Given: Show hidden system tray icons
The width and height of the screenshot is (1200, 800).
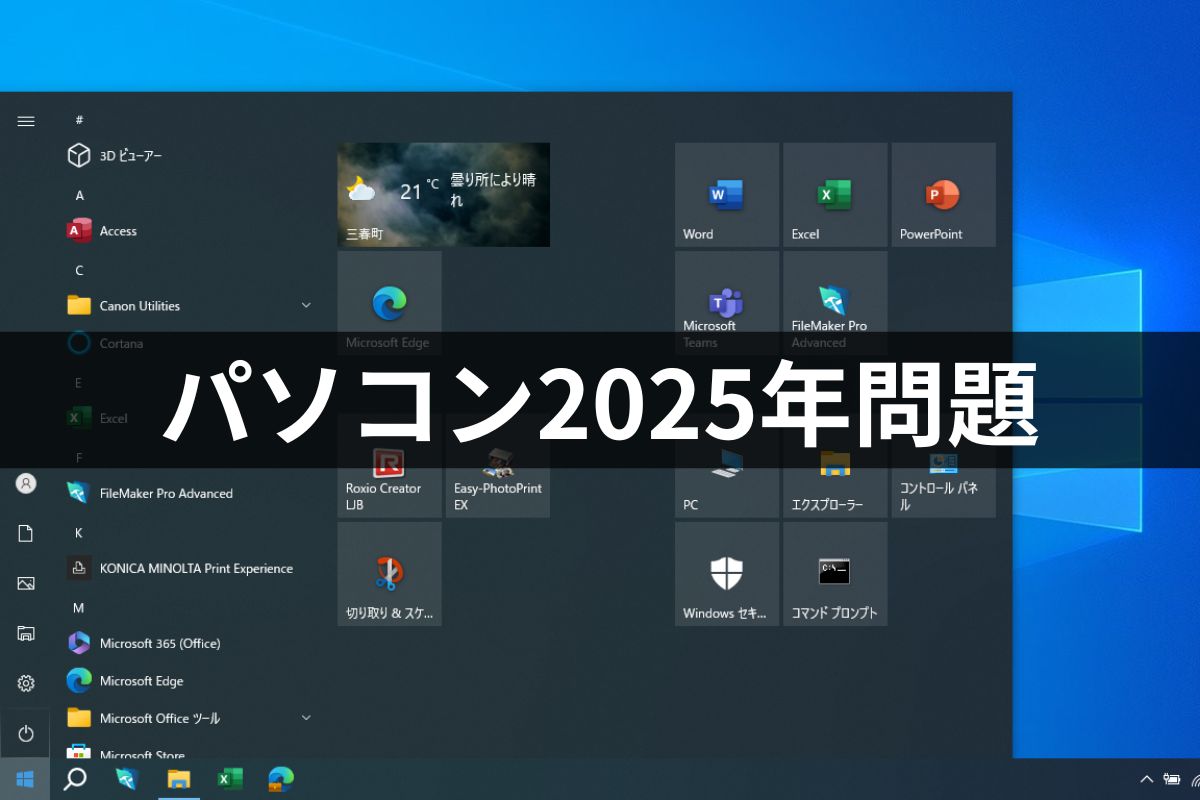Looking at the screenshot, I should point(1147,778).
